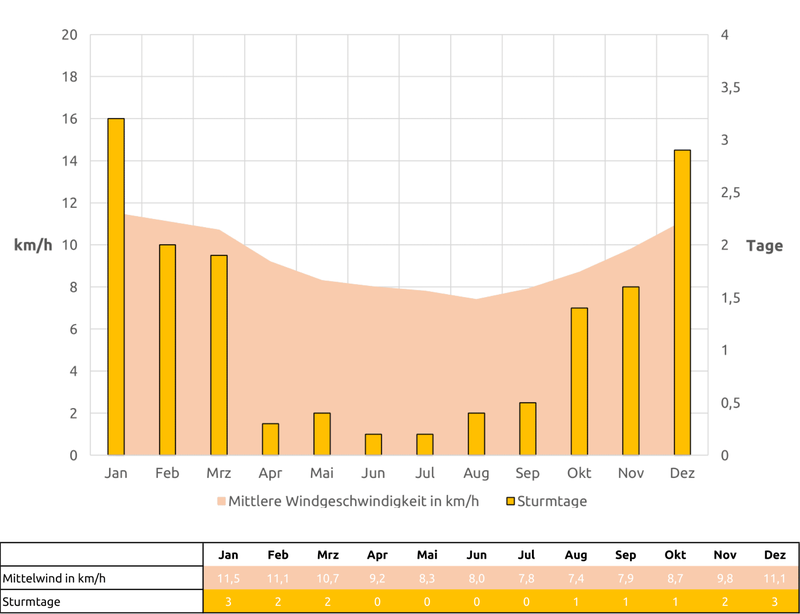Click the peach wind speed legend swatch

220,501
